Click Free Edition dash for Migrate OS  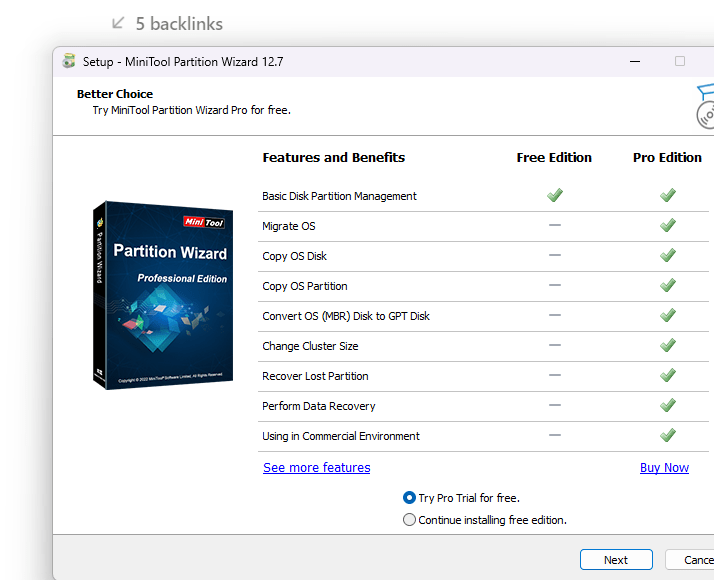point(555,225)
